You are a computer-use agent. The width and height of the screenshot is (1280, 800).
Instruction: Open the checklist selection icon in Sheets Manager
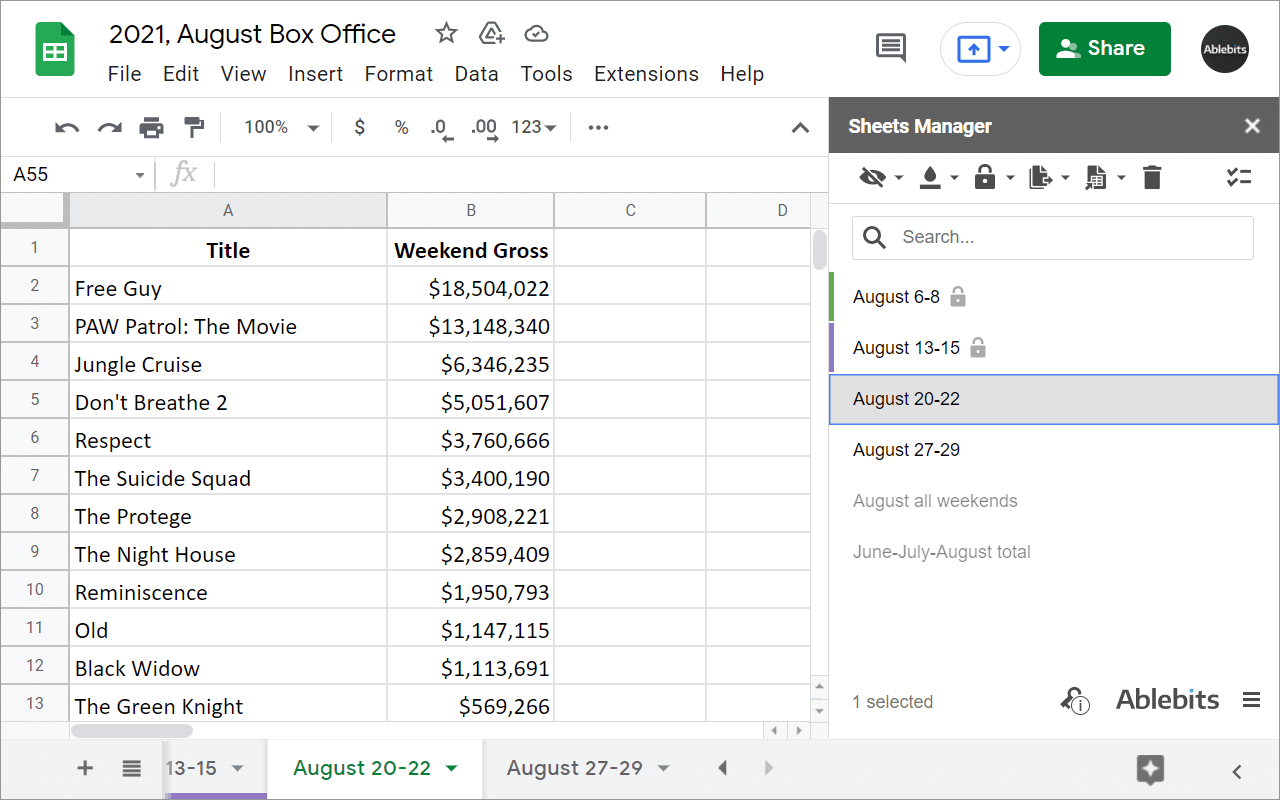coord(1239,177)
